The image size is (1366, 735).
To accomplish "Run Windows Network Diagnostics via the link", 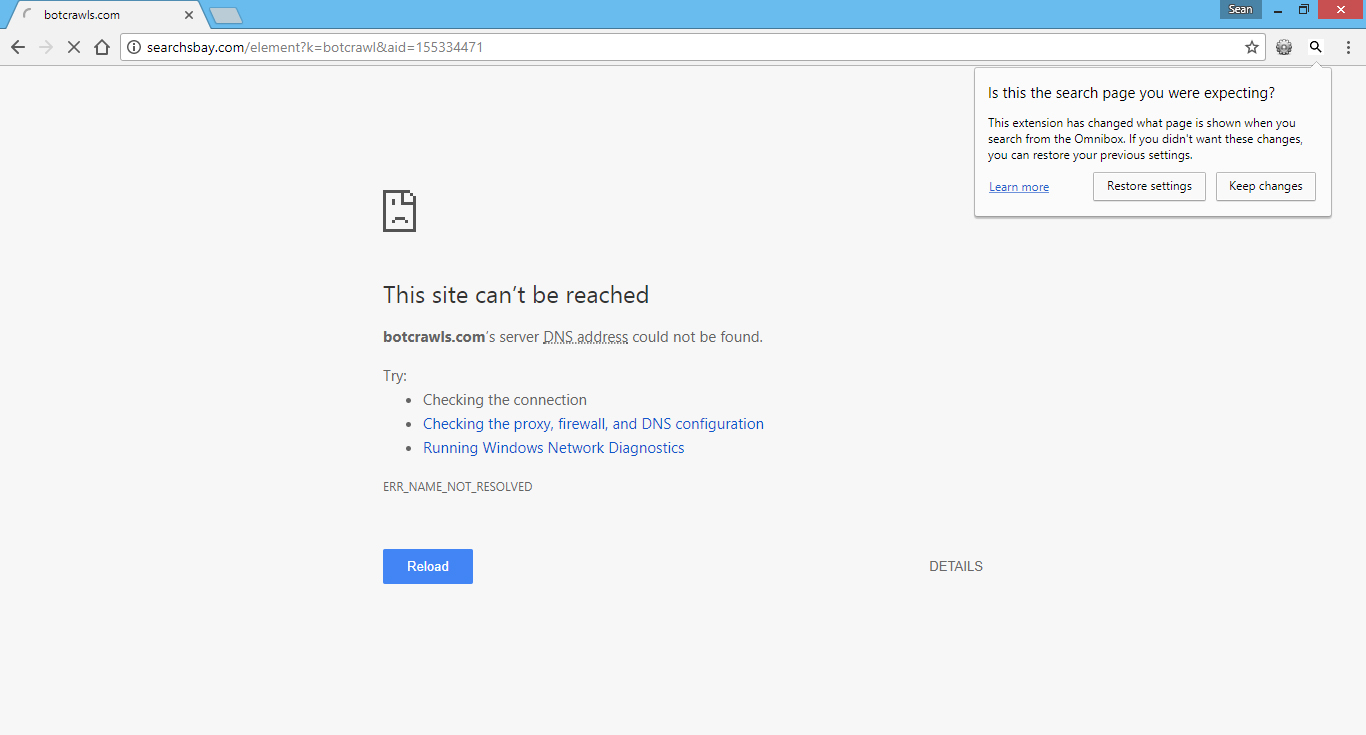I will 553,447.
